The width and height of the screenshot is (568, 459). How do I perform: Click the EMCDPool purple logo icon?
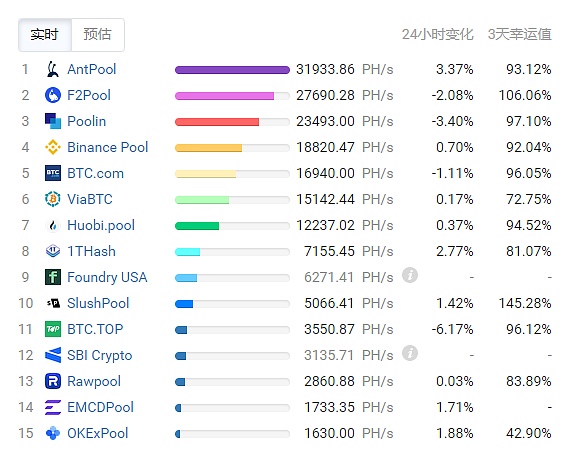click(x=53, y=407)
